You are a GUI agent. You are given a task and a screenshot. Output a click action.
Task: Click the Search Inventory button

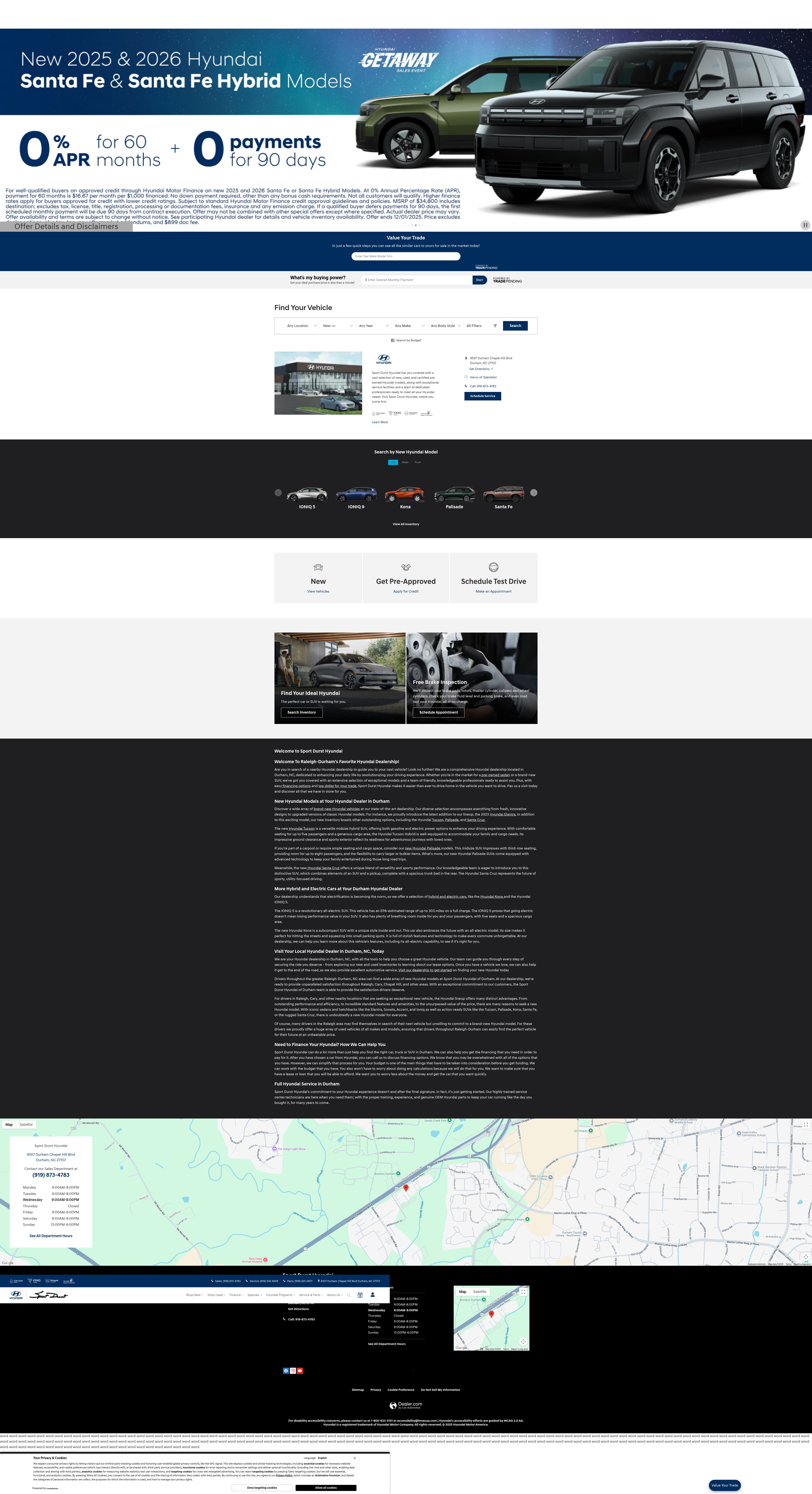pos(302,712)
